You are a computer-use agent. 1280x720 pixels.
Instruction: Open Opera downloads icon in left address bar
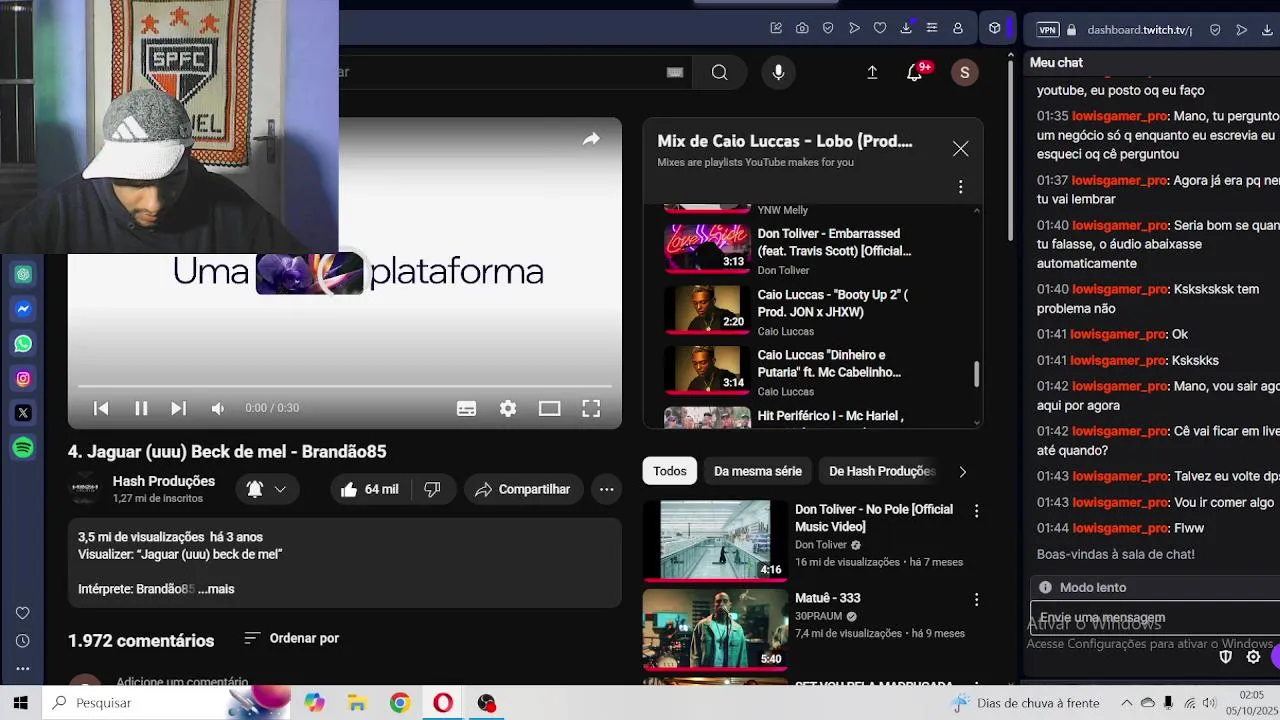(906, 28)
